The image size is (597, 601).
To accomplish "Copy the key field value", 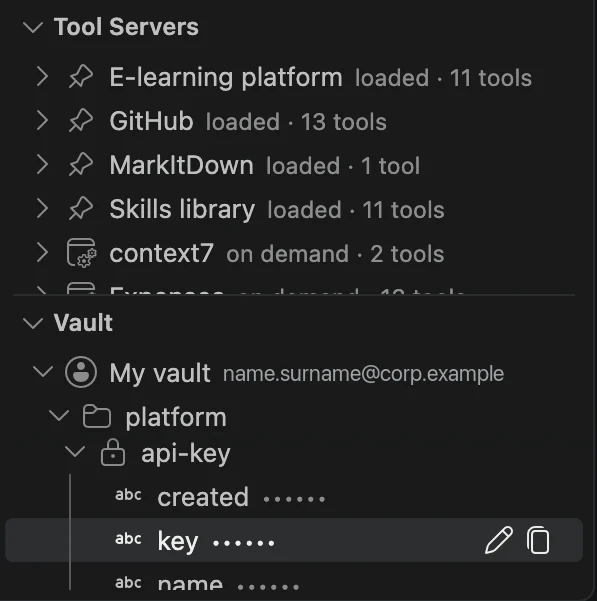I will [x=538, y=540].
